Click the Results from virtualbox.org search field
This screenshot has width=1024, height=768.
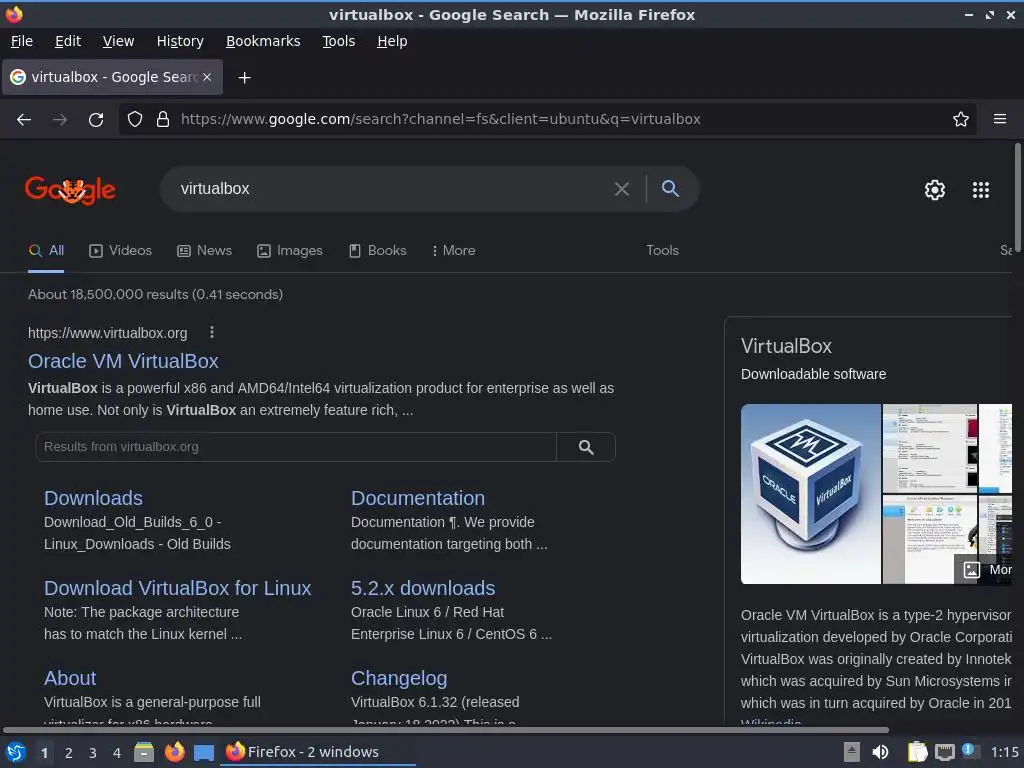coord(296,447)
